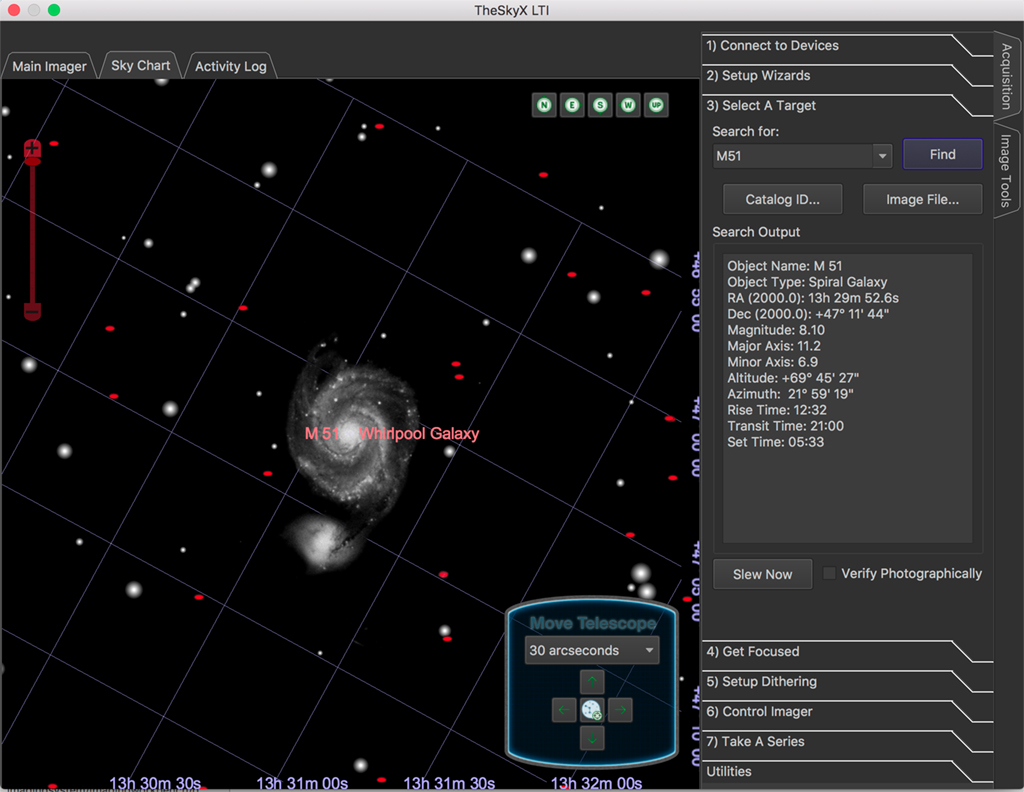This screenshot has width=1024, height=792.
Task: Select the Acquisition vertical tab
Action: (x=1006, y=76)
